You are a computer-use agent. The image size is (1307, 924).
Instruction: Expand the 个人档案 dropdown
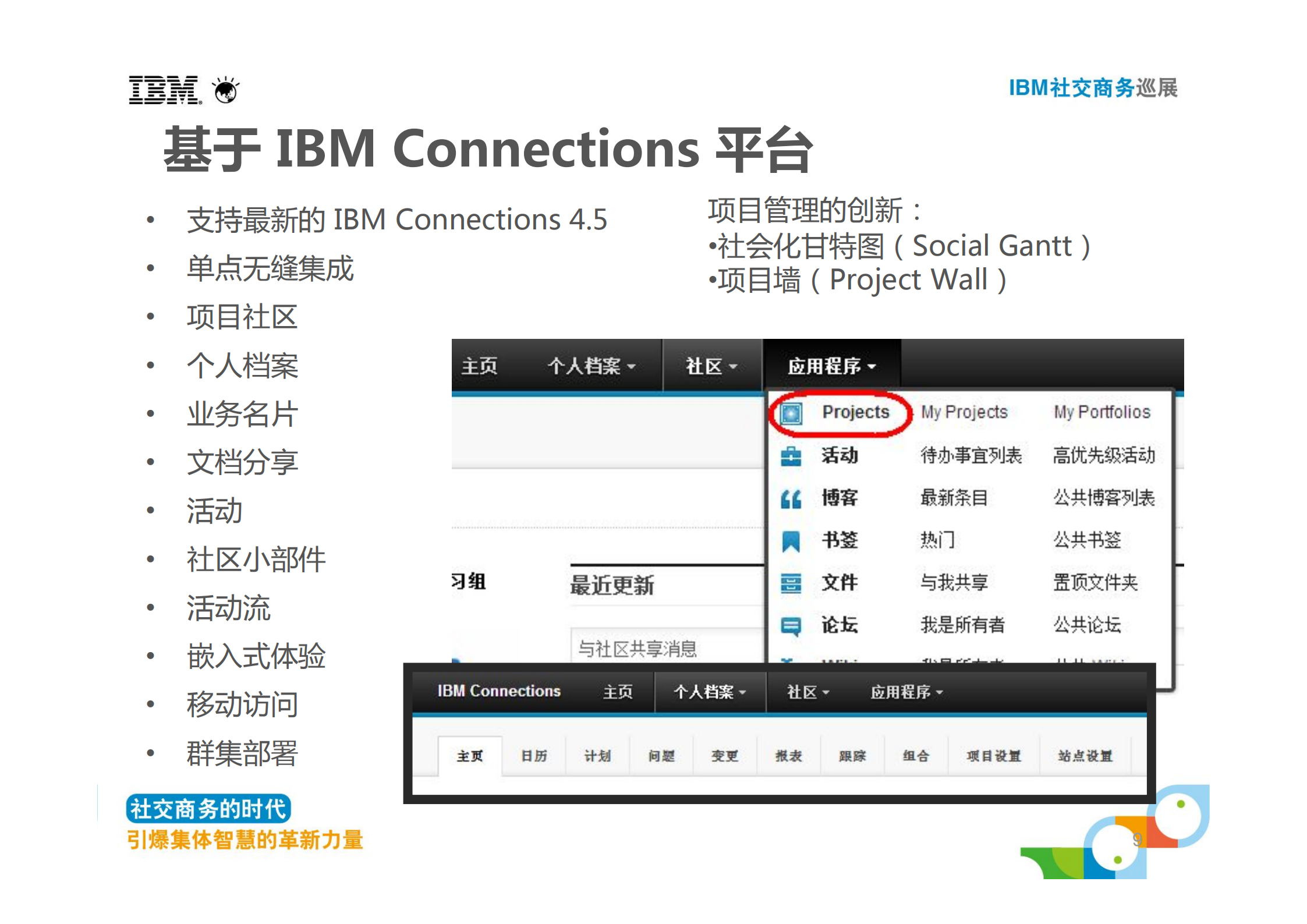point(589,366)
